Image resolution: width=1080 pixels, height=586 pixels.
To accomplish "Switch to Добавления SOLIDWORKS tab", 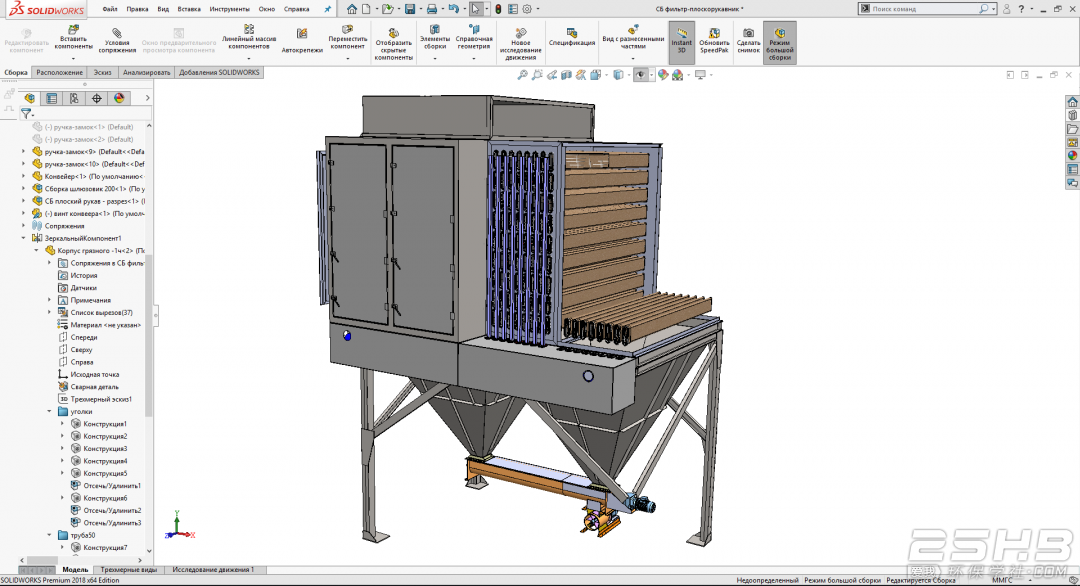I will (219, 72).
